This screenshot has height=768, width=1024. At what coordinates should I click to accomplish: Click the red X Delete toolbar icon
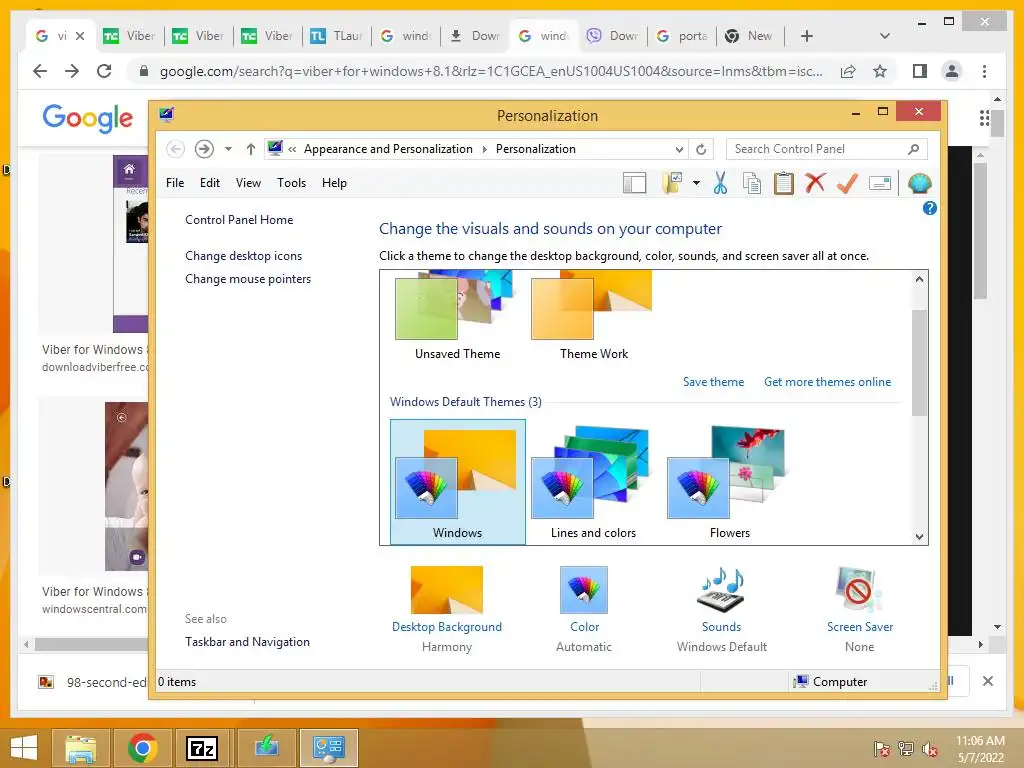coord(815,183)
